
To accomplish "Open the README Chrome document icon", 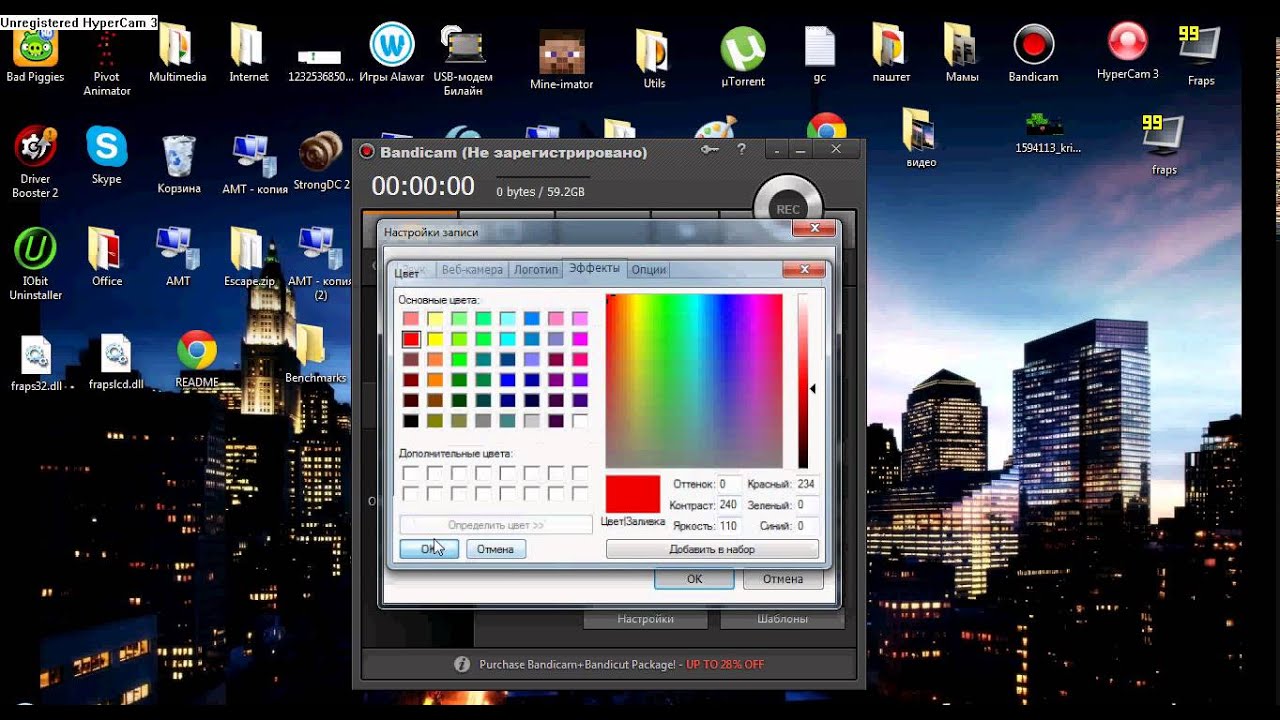I will pyautogui.click(x=197, y=360).
